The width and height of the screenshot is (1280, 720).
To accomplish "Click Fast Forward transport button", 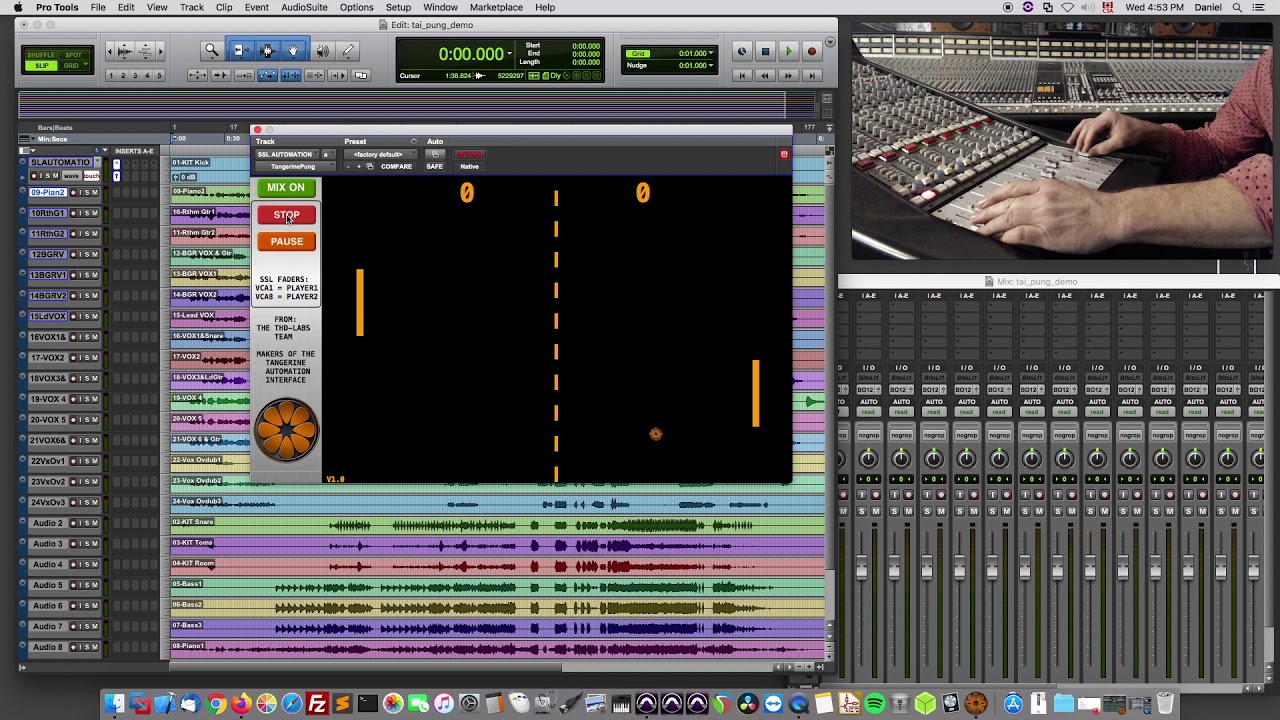I will 788,75.
